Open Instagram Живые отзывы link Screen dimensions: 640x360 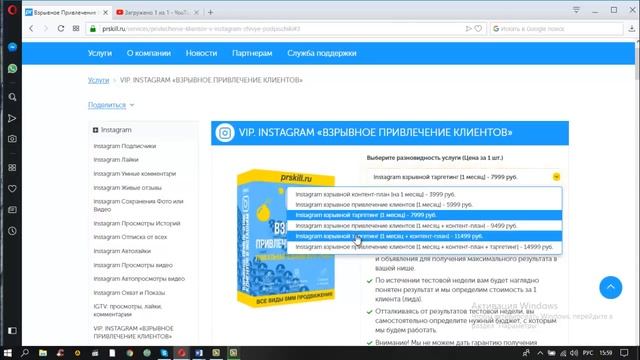click(x=127, y=188)
